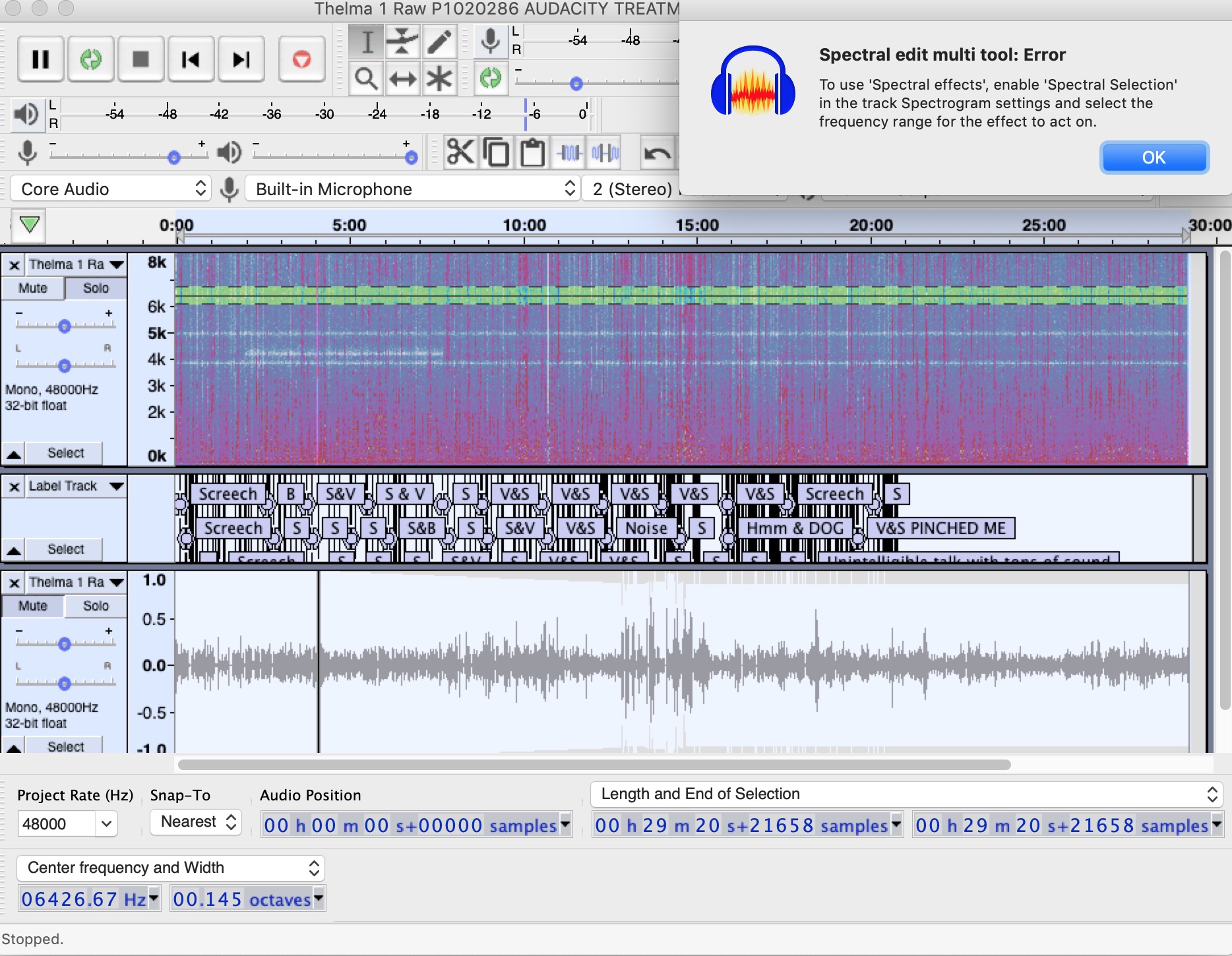Click the Cut scissors icon
This screenshot has width=1232, height=956.
pyautogui.click(x=461, y=152)
